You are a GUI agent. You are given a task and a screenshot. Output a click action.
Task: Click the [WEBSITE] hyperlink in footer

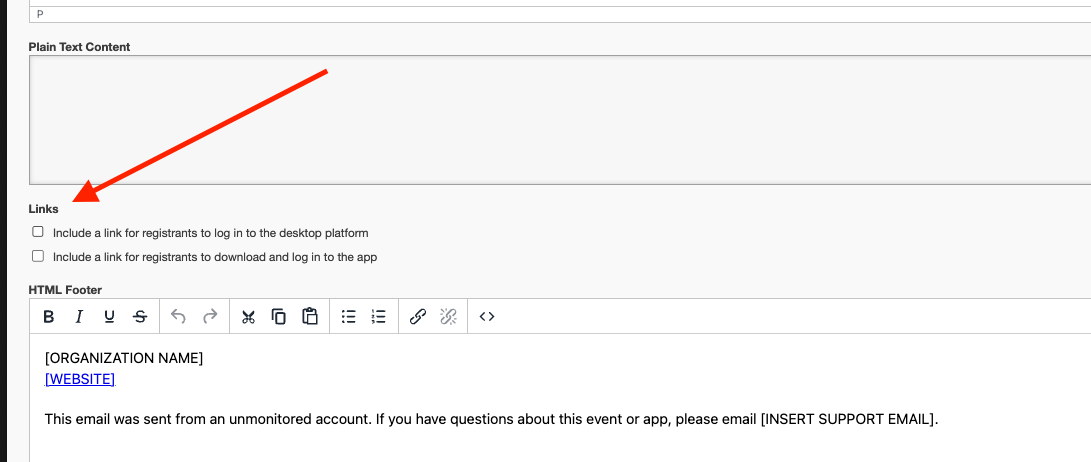pyautogui.click(x=80, y=379)
